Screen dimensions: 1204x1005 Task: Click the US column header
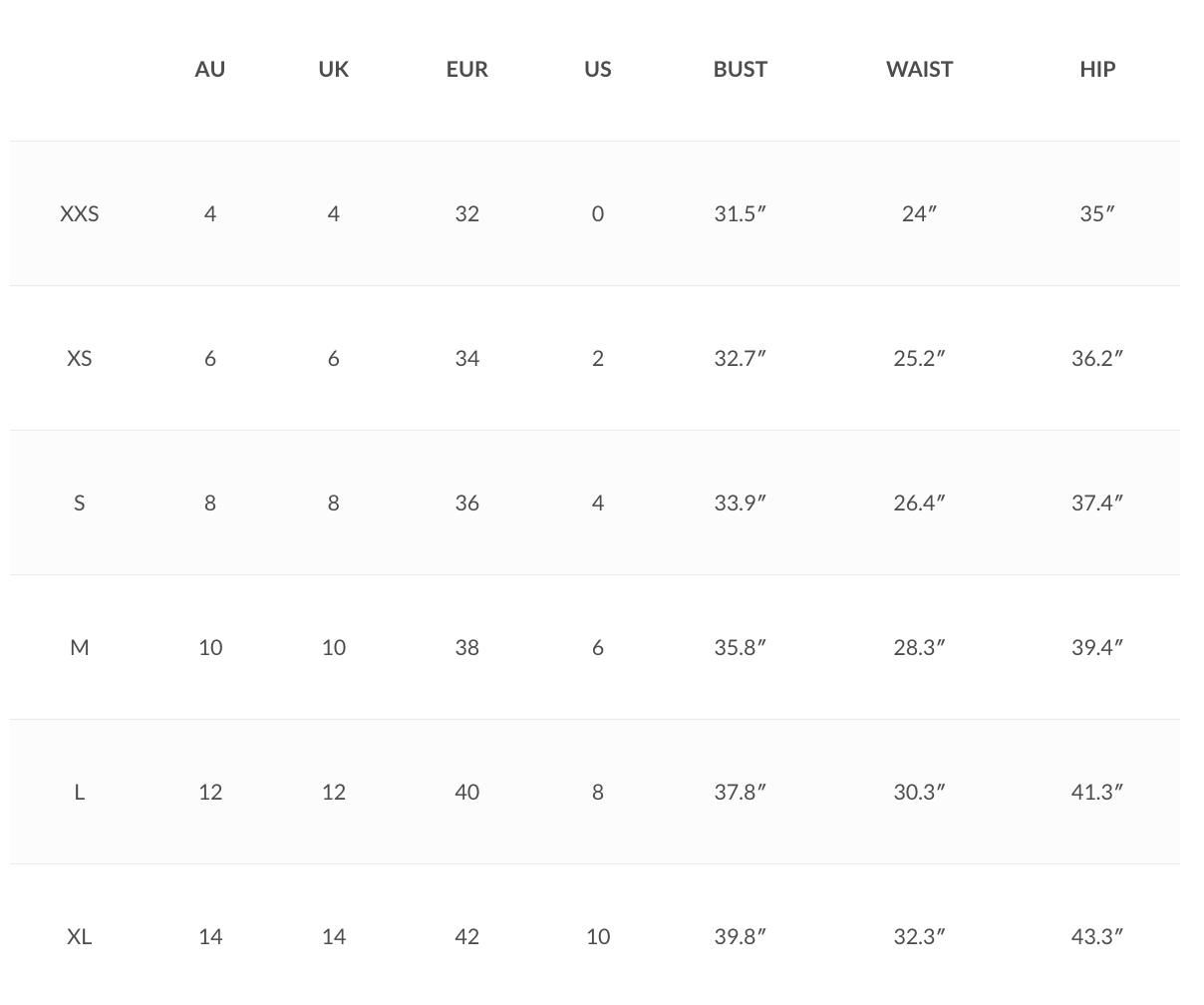pyautogui.click(x=597, y=69)
